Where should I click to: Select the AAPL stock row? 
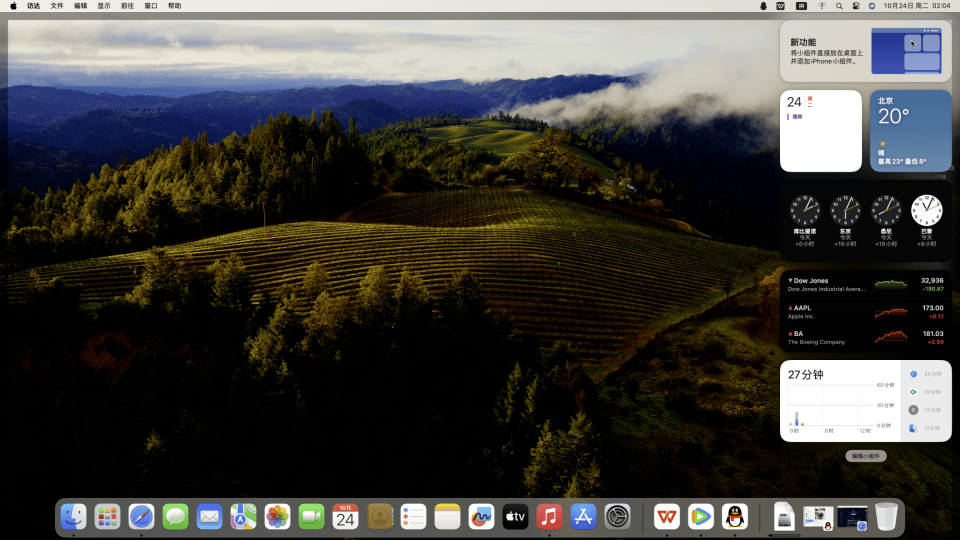[865, 312]
